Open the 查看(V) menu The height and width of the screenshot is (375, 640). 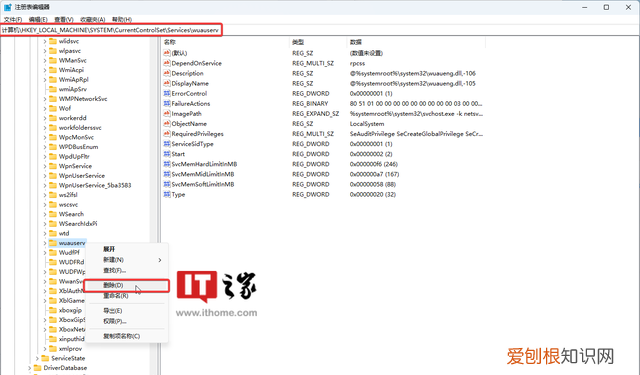[64, 20]
